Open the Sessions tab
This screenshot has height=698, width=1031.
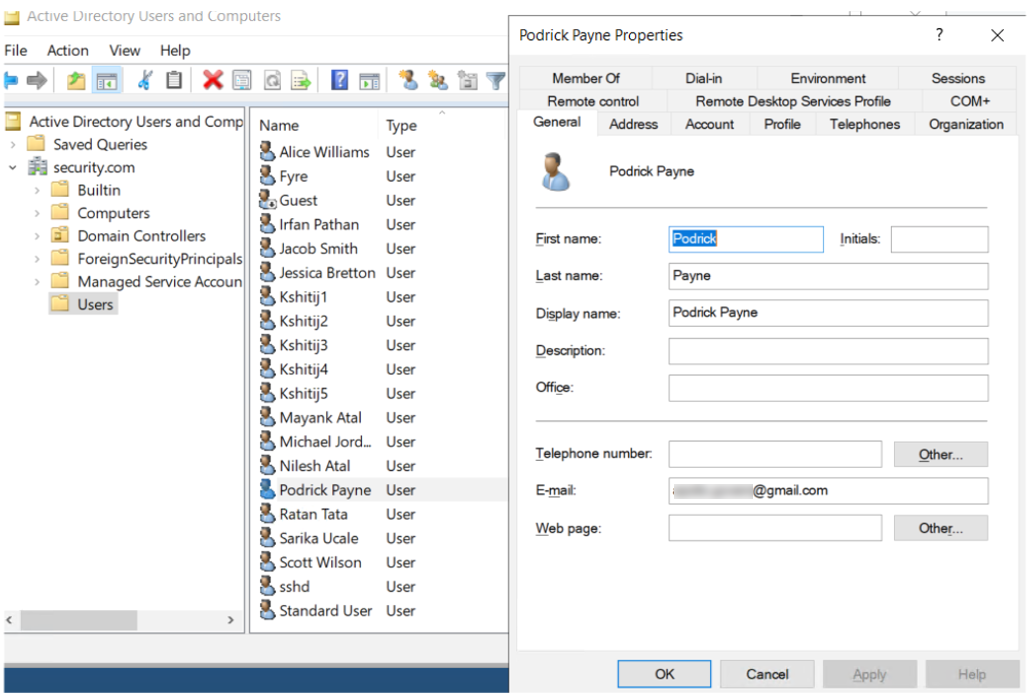click(958, 78)
